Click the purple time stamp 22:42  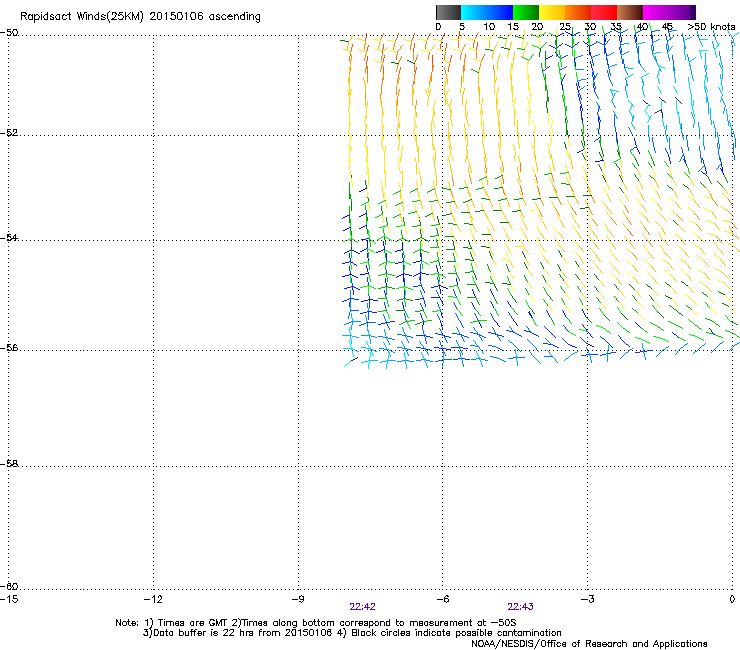point(362,607)
